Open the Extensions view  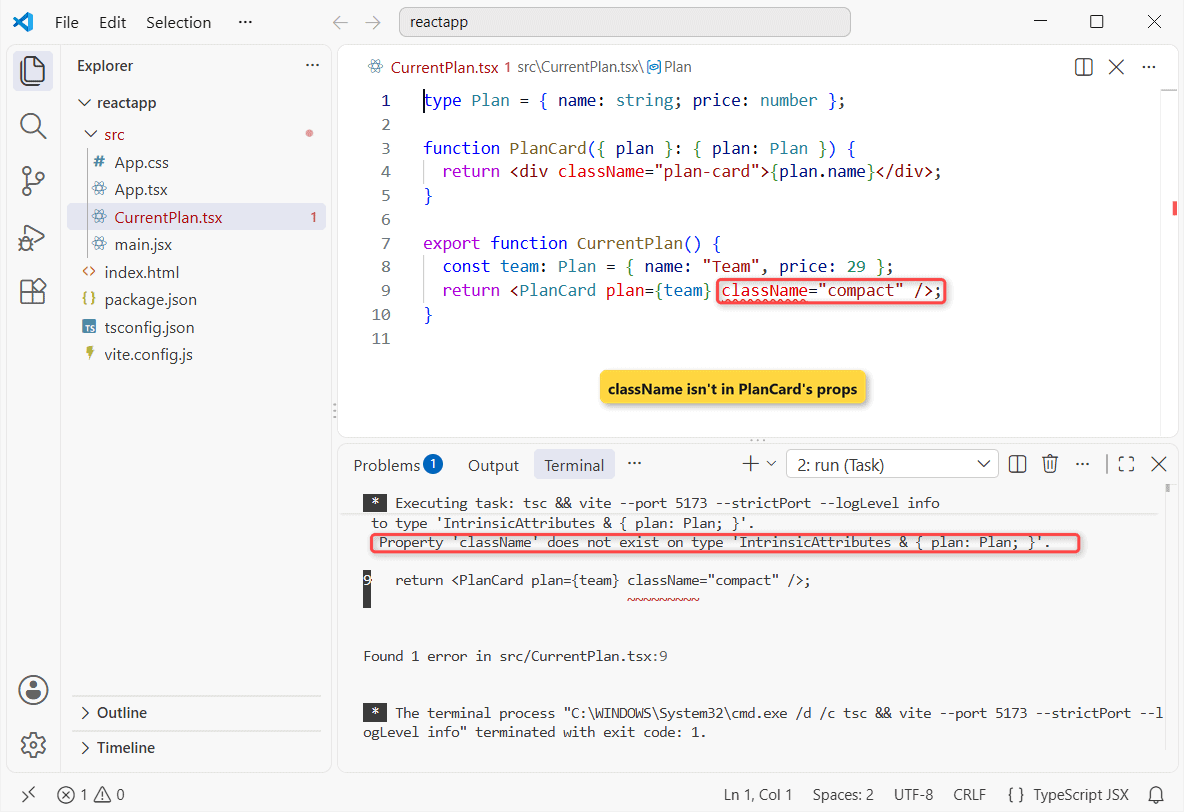32,292
